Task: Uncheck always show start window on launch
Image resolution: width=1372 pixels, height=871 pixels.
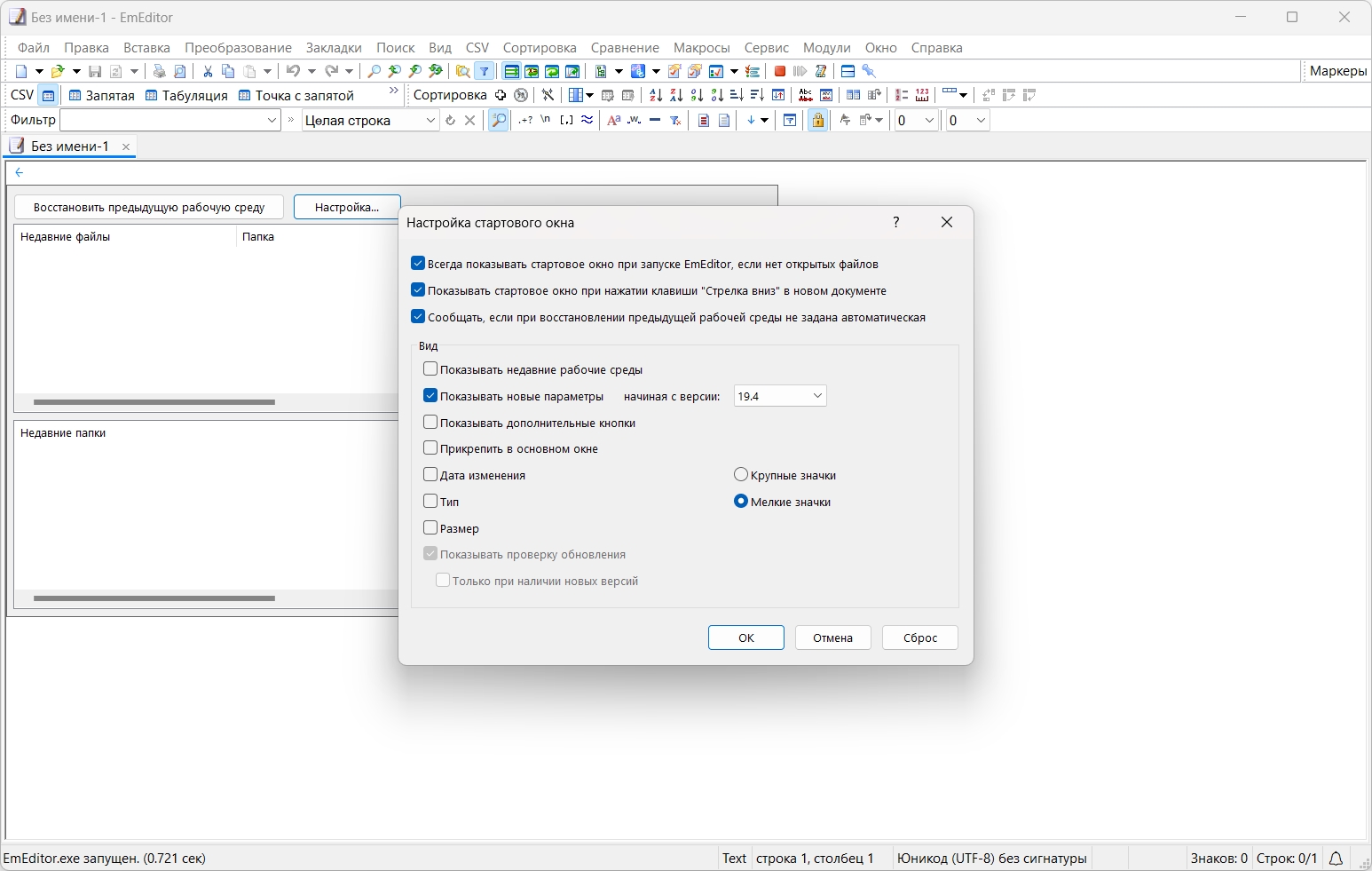Action: pyautogui.click(x=418, y=264)
